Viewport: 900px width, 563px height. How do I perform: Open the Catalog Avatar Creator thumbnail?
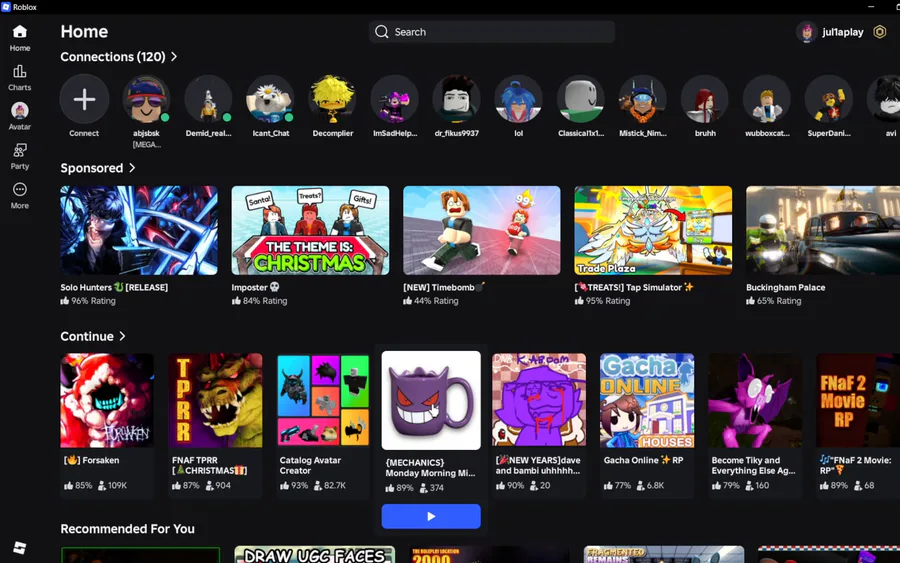pos(323,400)
